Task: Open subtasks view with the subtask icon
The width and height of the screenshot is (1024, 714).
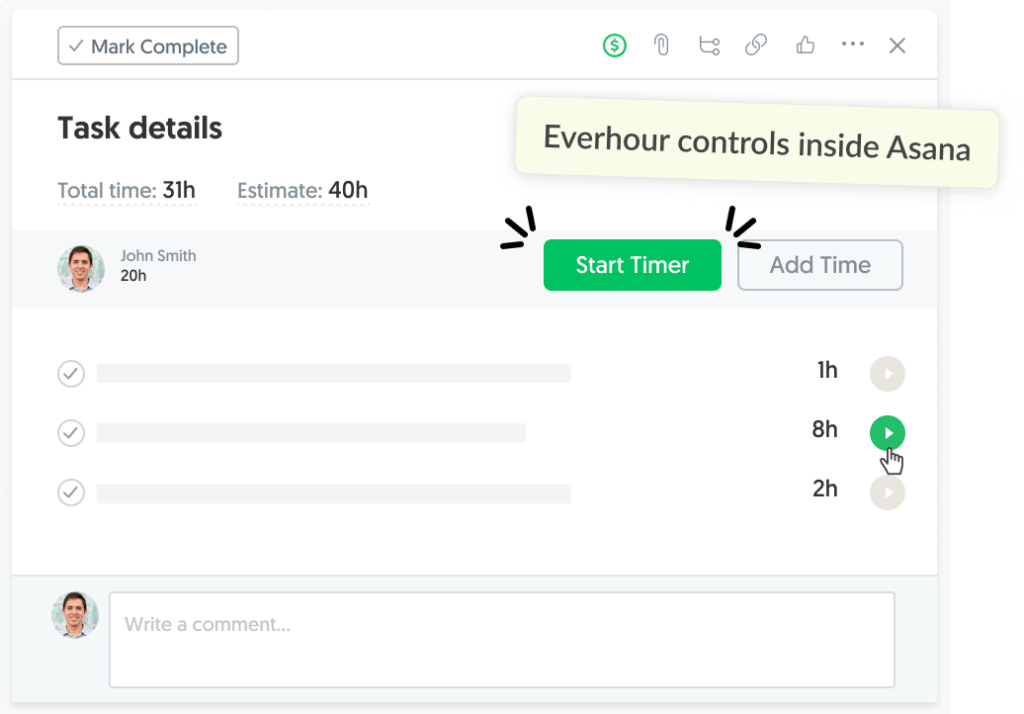Action: pos(709,45)
